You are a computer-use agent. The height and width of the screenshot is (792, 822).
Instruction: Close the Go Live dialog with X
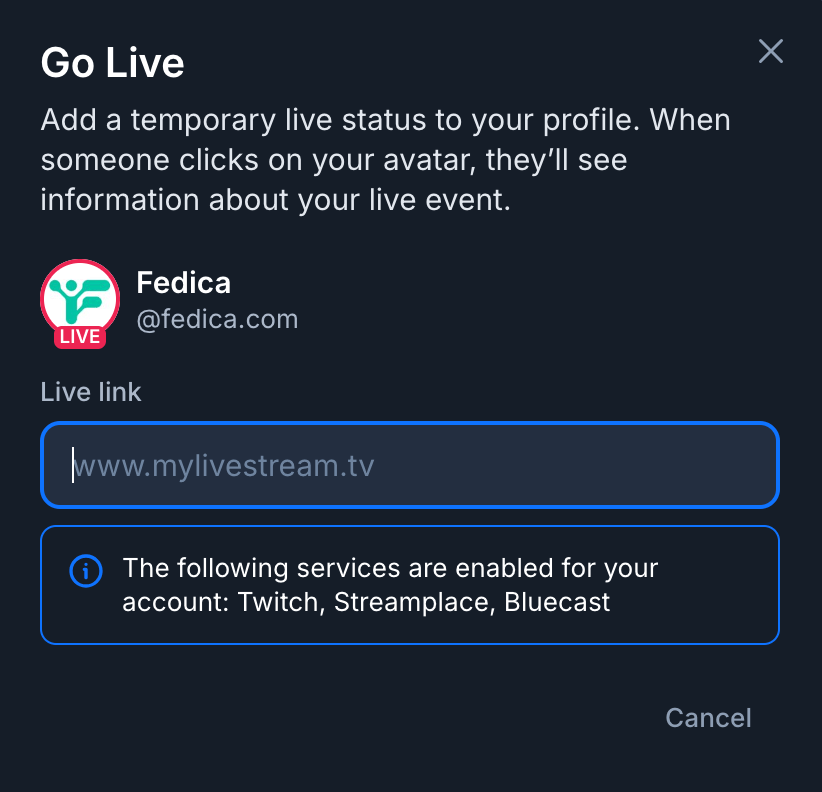click(x=770, y=52)
